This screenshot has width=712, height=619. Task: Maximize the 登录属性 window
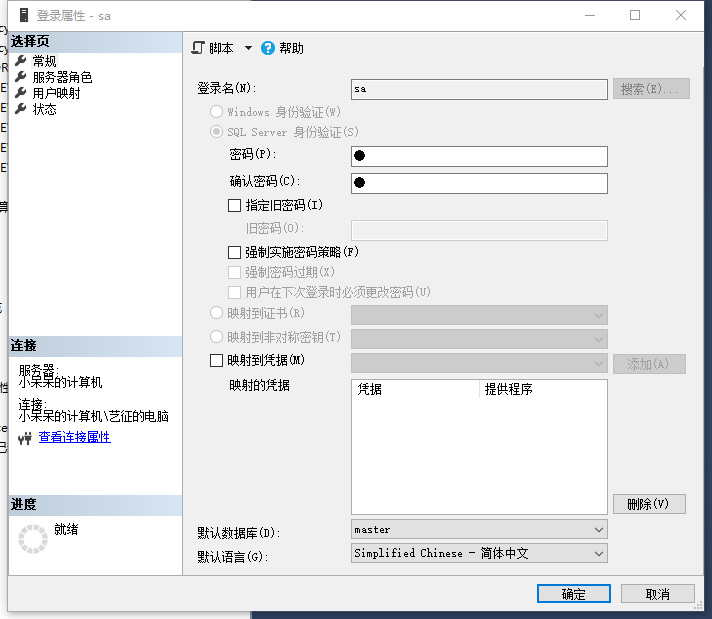click(635, 15)
